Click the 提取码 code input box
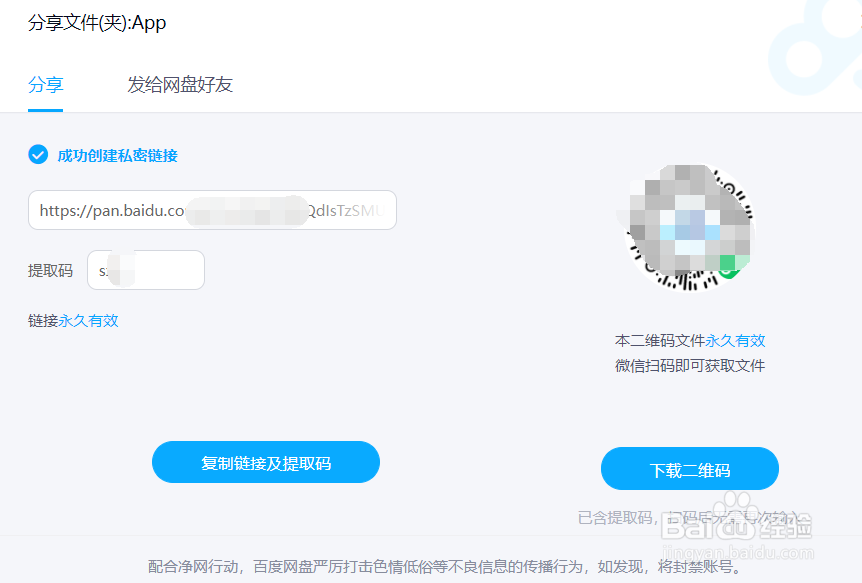This screenshot has height=583, width=862. tap(146, 270)
